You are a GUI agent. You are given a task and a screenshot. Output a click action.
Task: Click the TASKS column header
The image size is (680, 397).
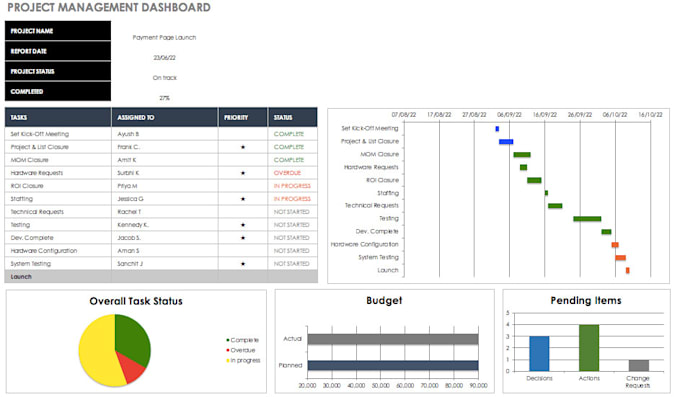point(58,117)
